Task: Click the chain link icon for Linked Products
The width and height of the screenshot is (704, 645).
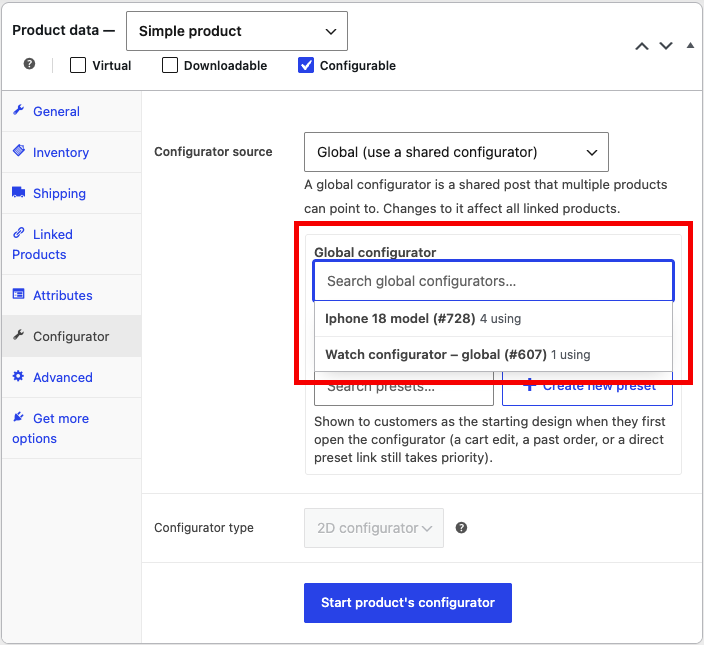Action: coord(18,233)
